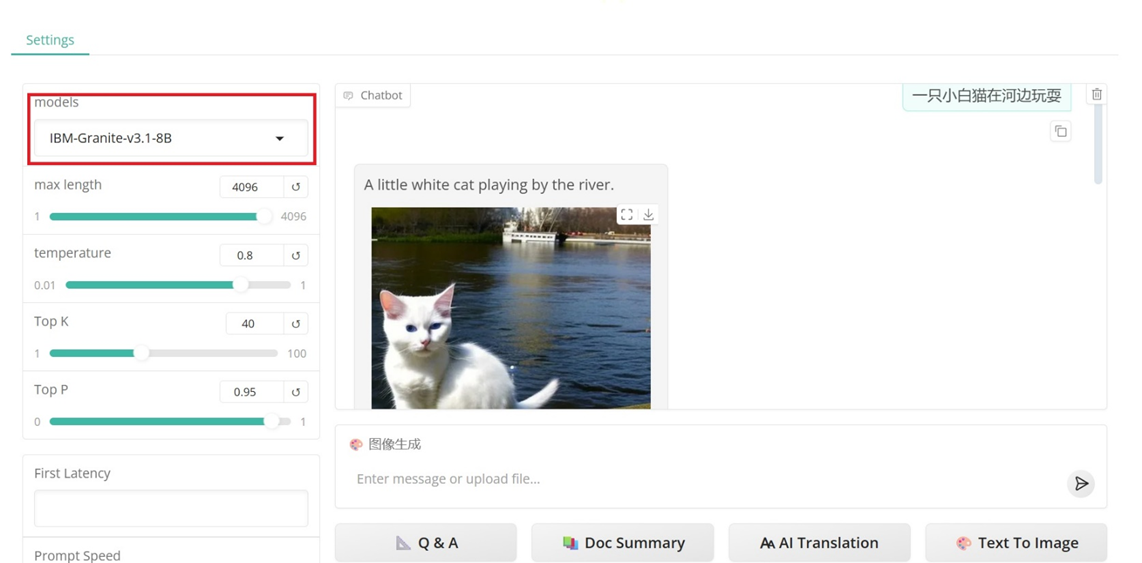The width and height of the screenshot is (1142, 563).
Task: Click the Text To Image button
Action: 1016,543
